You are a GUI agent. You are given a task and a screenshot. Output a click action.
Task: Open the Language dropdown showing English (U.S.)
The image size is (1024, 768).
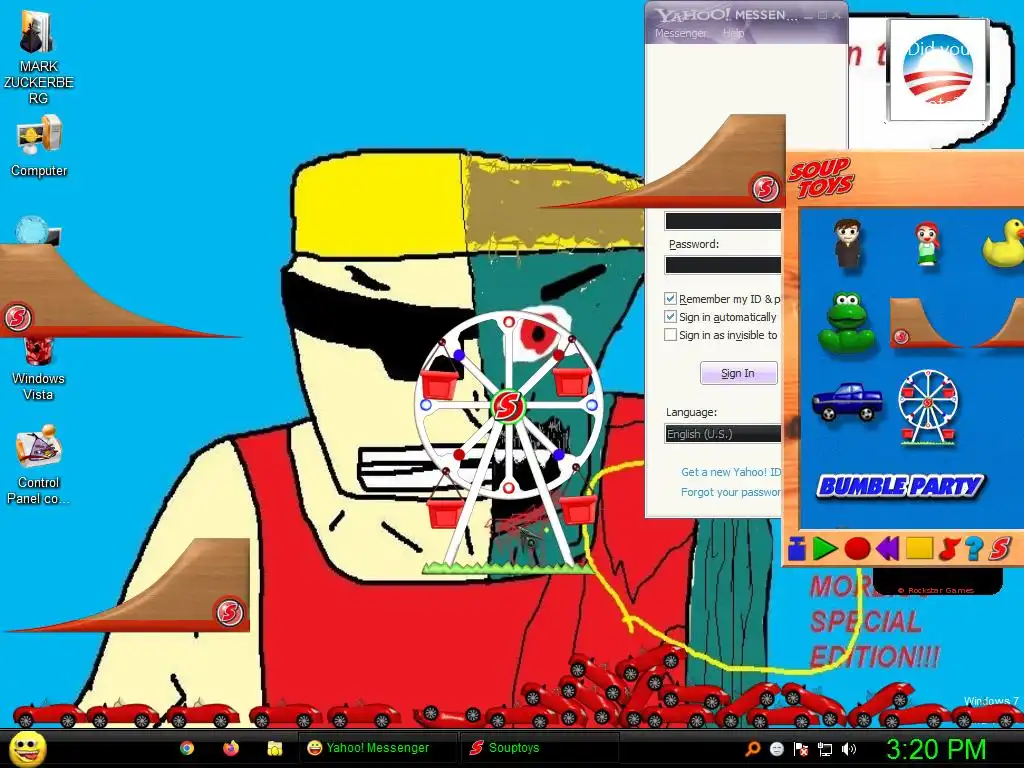723,434
